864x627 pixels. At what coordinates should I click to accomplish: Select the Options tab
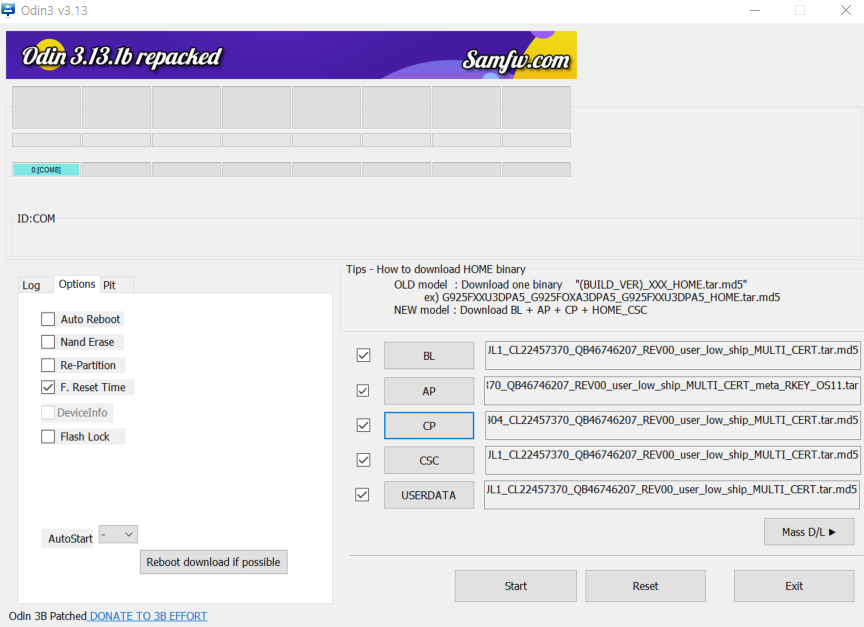click(x=77, y=284)
